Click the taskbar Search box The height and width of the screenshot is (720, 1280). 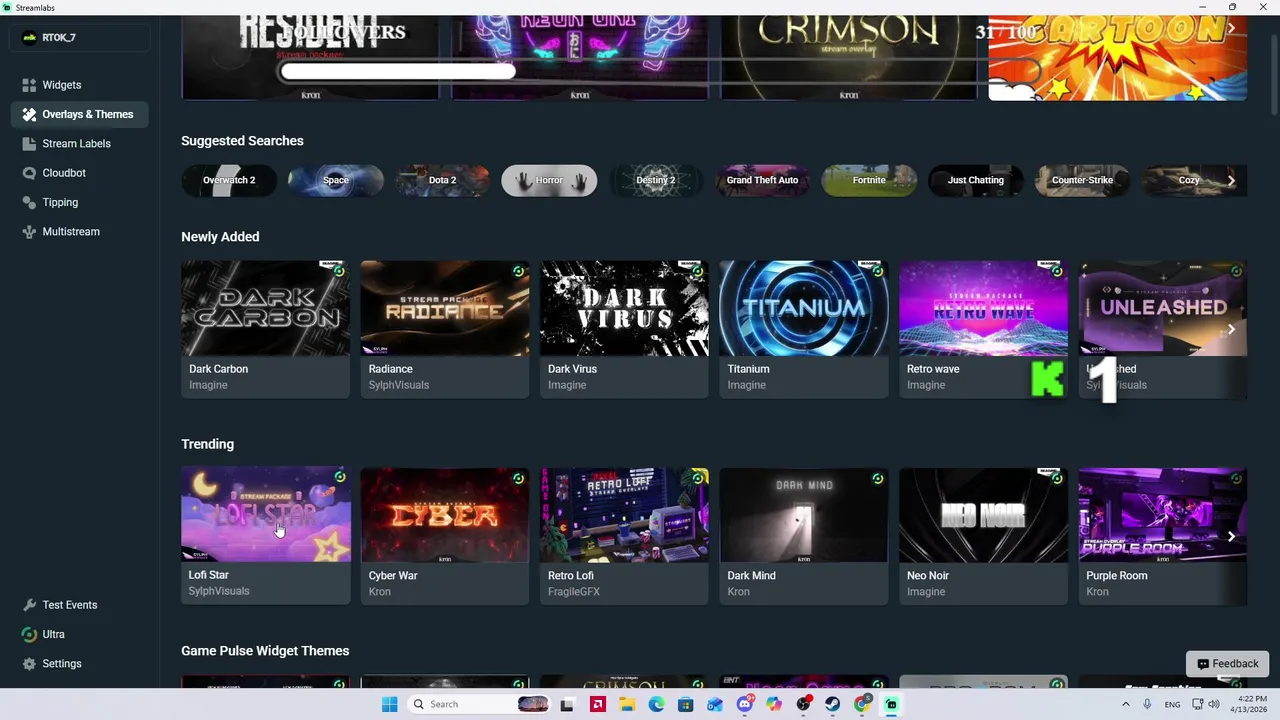[x=480, y=704]
